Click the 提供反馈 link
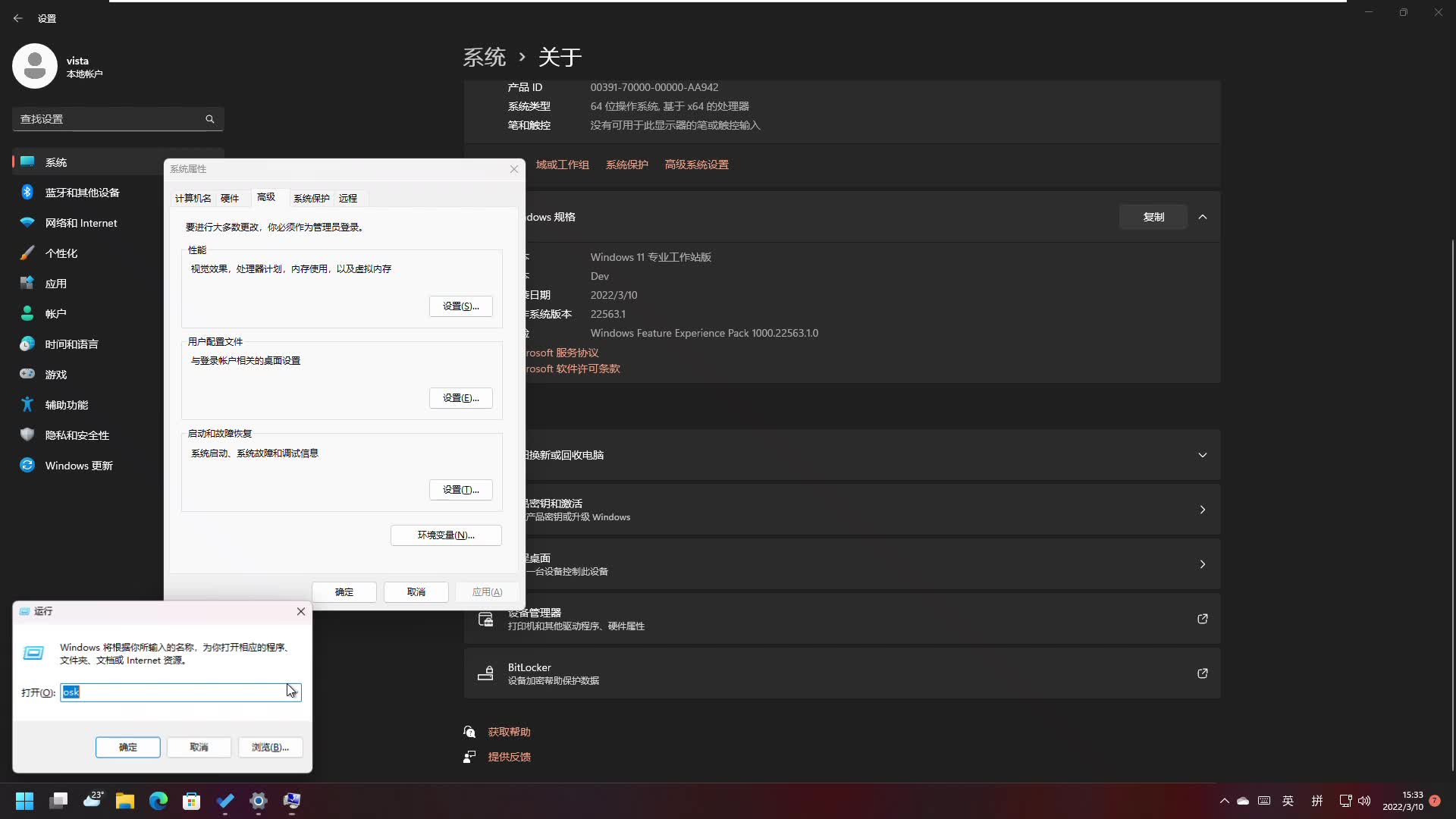 coord(509,757)
